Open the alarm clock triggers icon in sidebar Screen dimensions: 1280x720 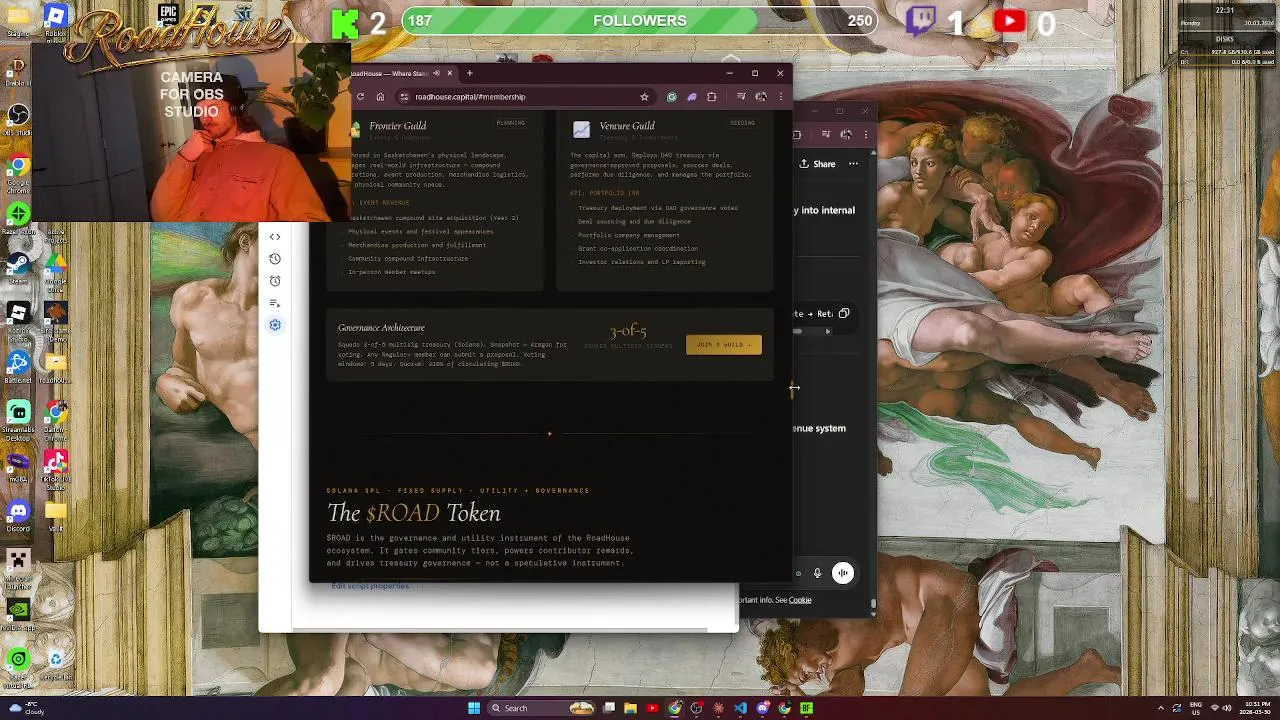275,281
